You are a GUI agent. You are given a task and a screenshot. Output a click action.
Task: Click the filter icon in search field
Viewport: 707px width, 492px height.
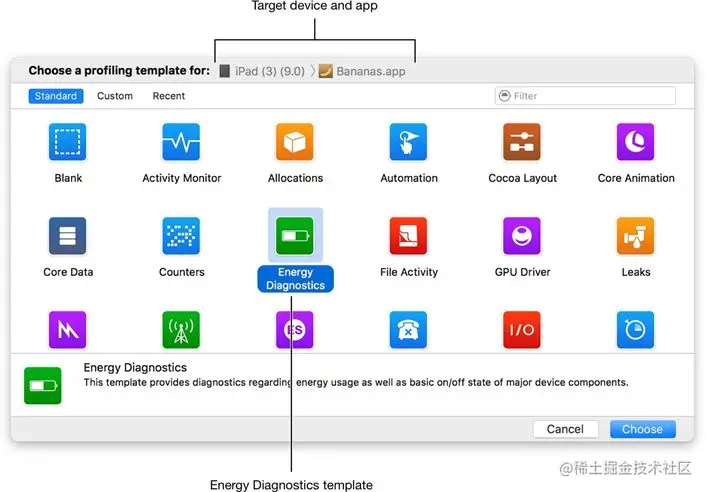coord(505,96)
